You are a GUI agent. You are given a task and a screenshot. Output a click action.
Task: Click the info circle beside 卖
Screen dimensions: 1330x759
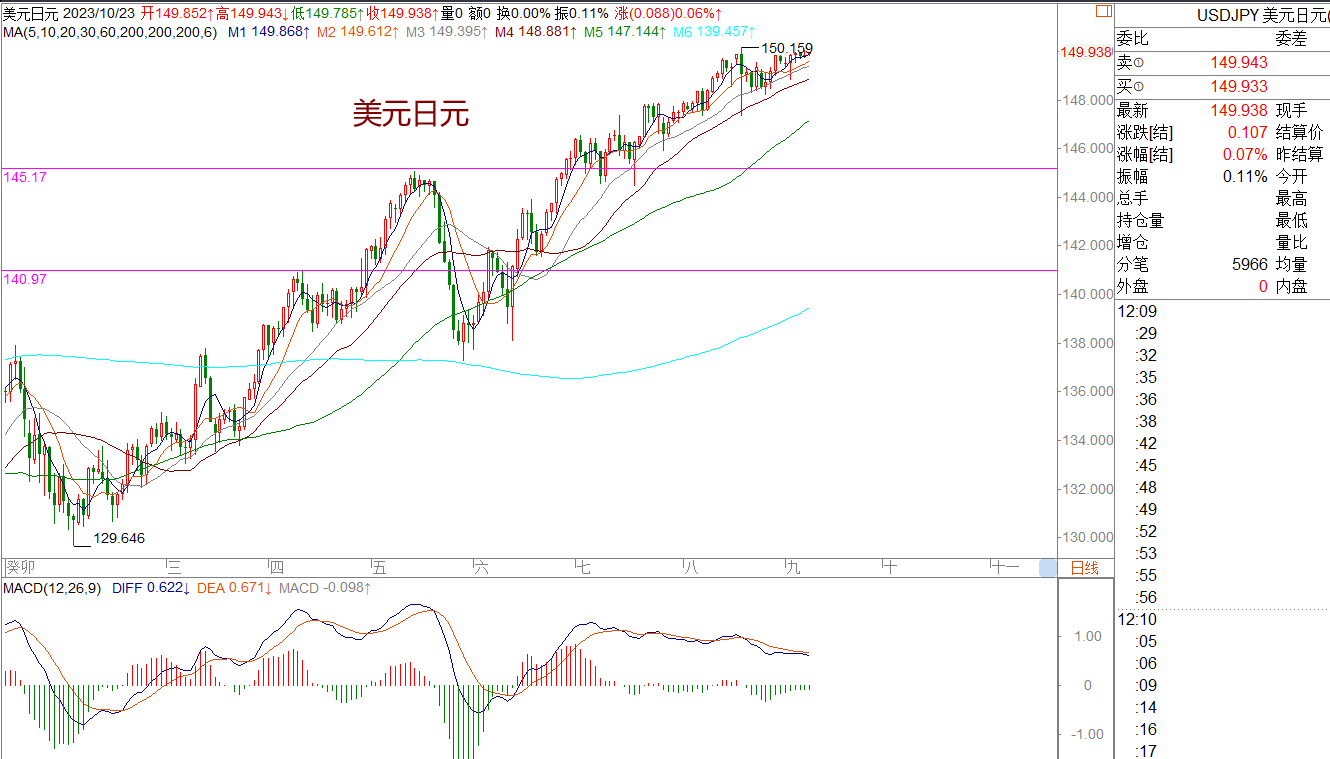click(1138, 63)
